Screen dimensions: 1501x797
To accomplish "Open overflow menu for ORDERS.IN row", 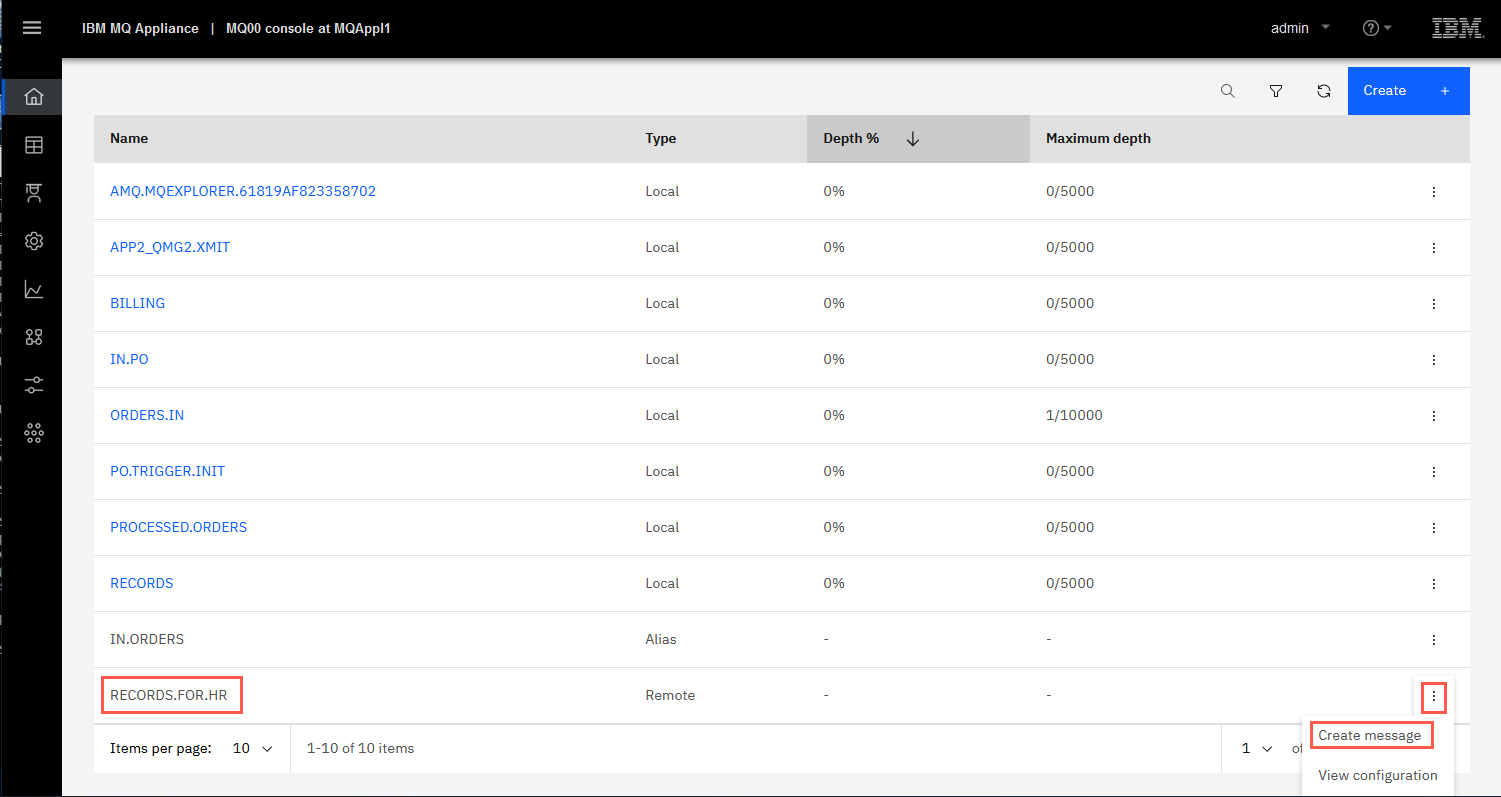I will 1434,415.
